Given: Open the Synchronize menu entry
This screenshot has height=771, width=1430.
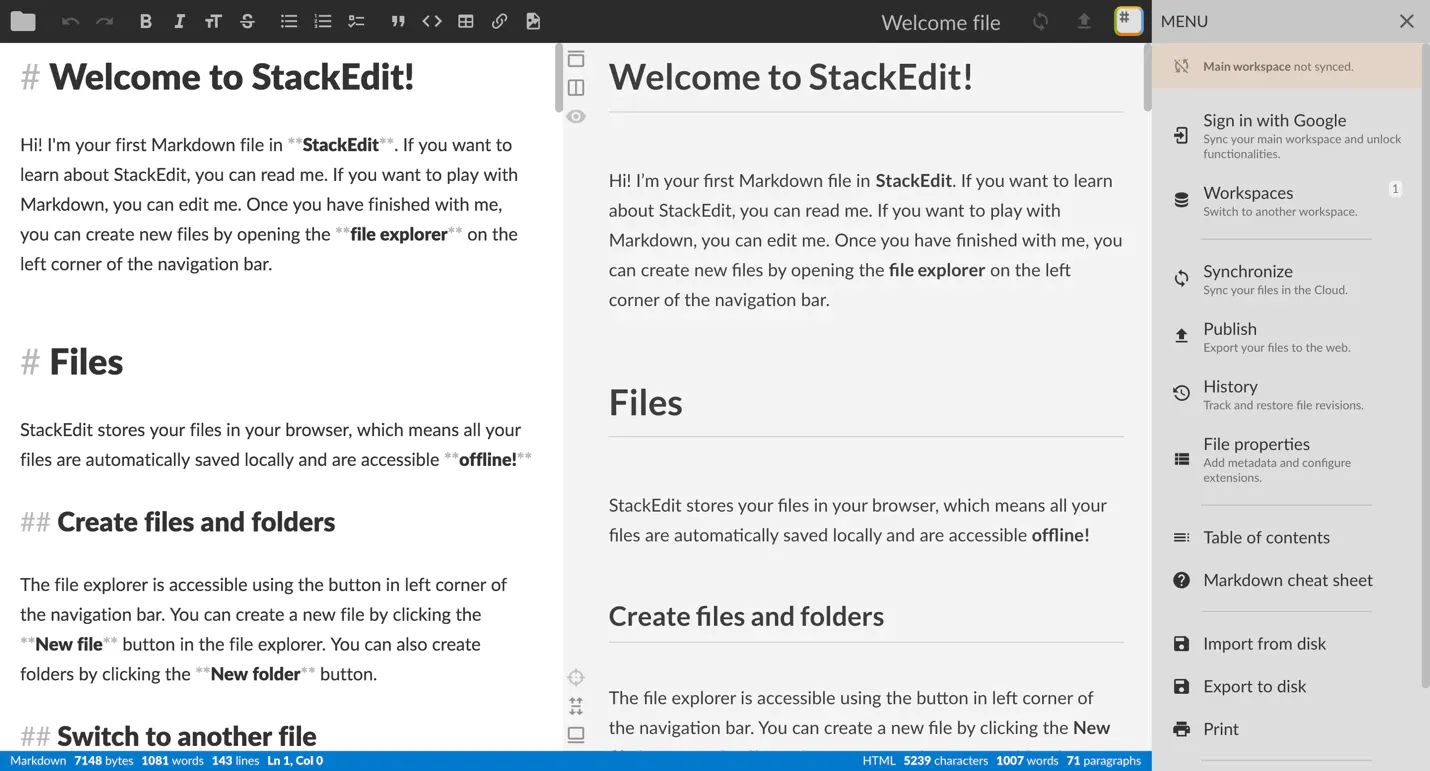Looking at the screenshot, I should 1287,279.
